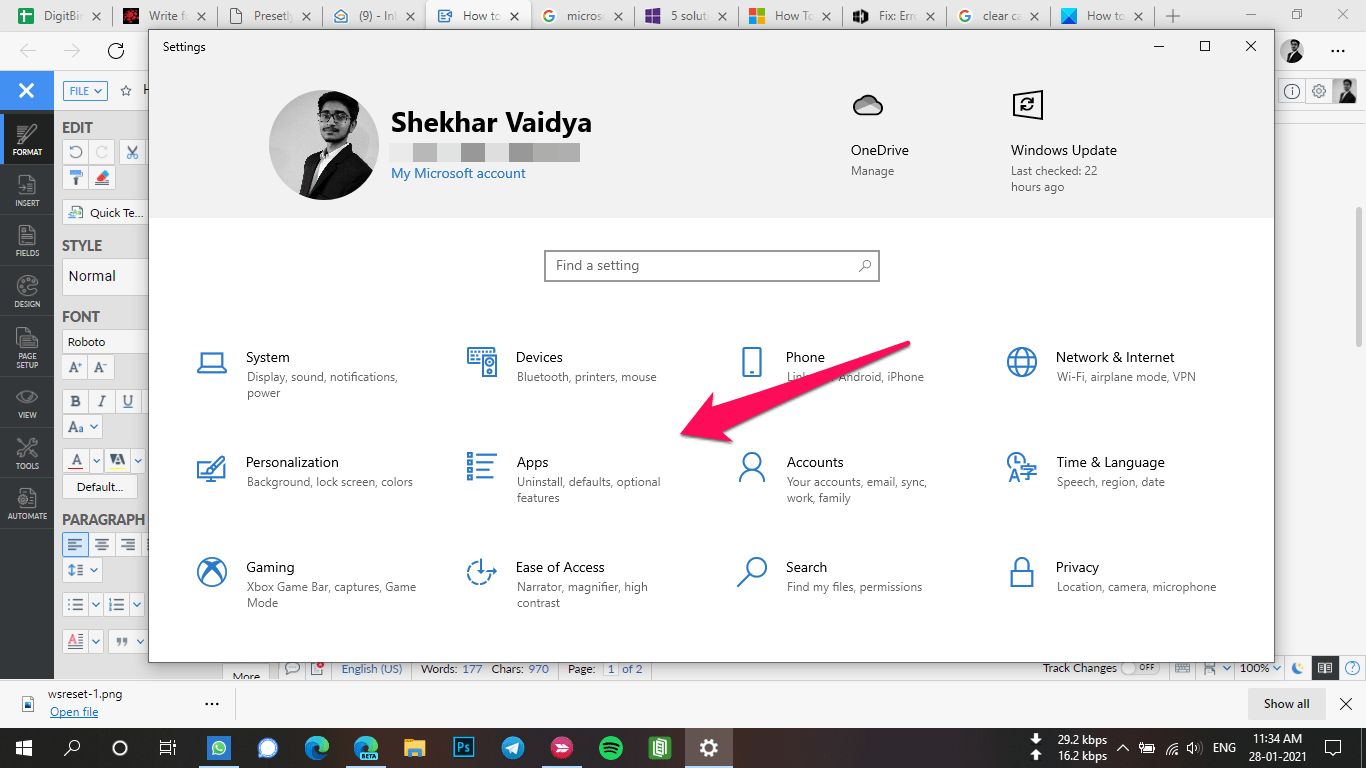Center align paragraph text
Screen dimensions: 1366x768
(102, 544)
